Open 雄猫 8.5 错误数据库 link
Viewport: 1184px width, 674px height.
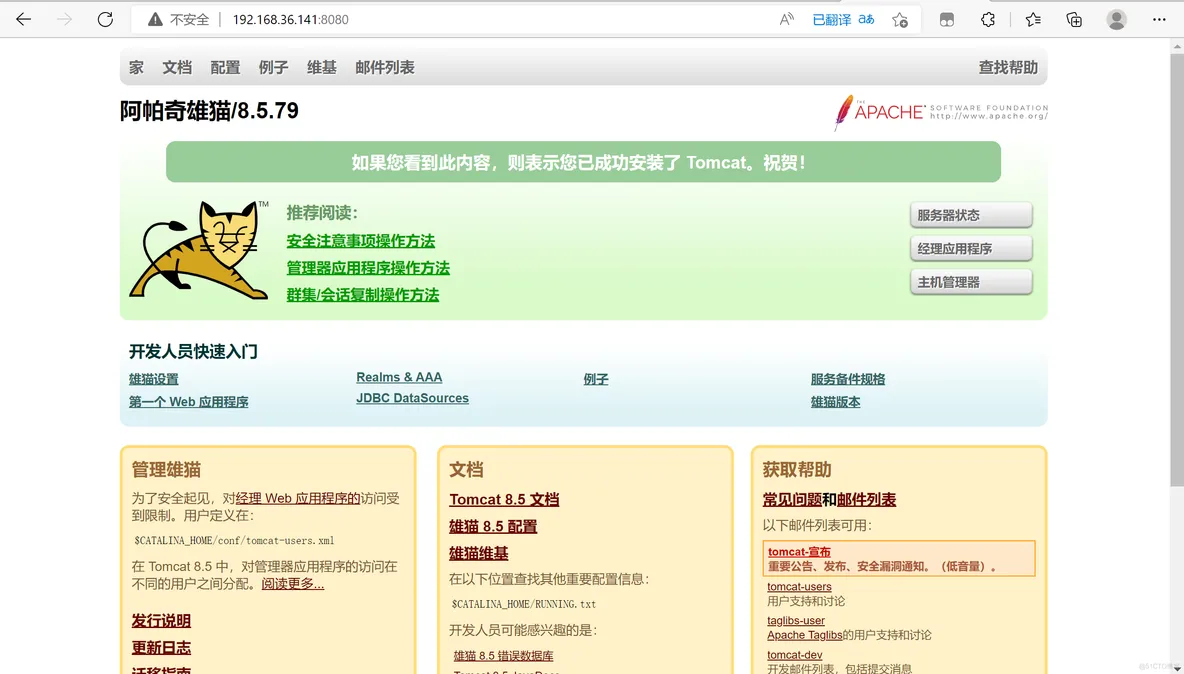point(504,656)
